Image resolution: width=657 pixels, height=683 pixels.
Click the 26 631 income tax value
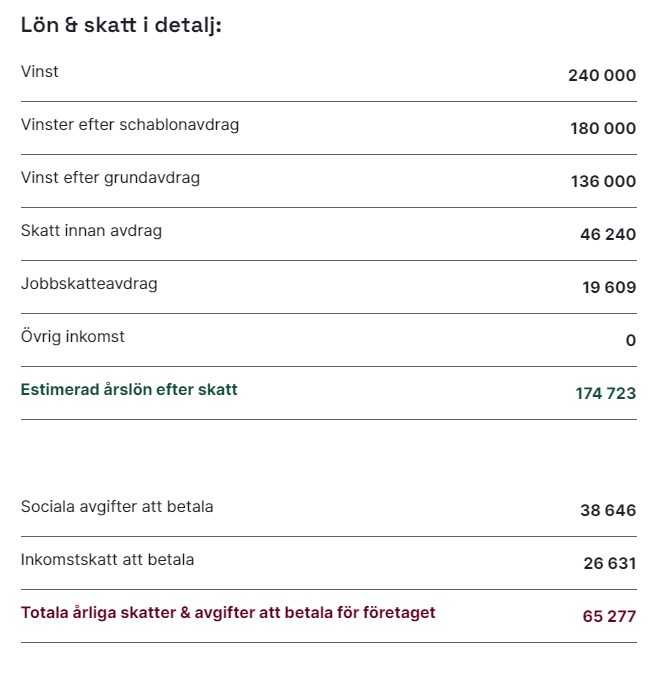pos(609,564)
